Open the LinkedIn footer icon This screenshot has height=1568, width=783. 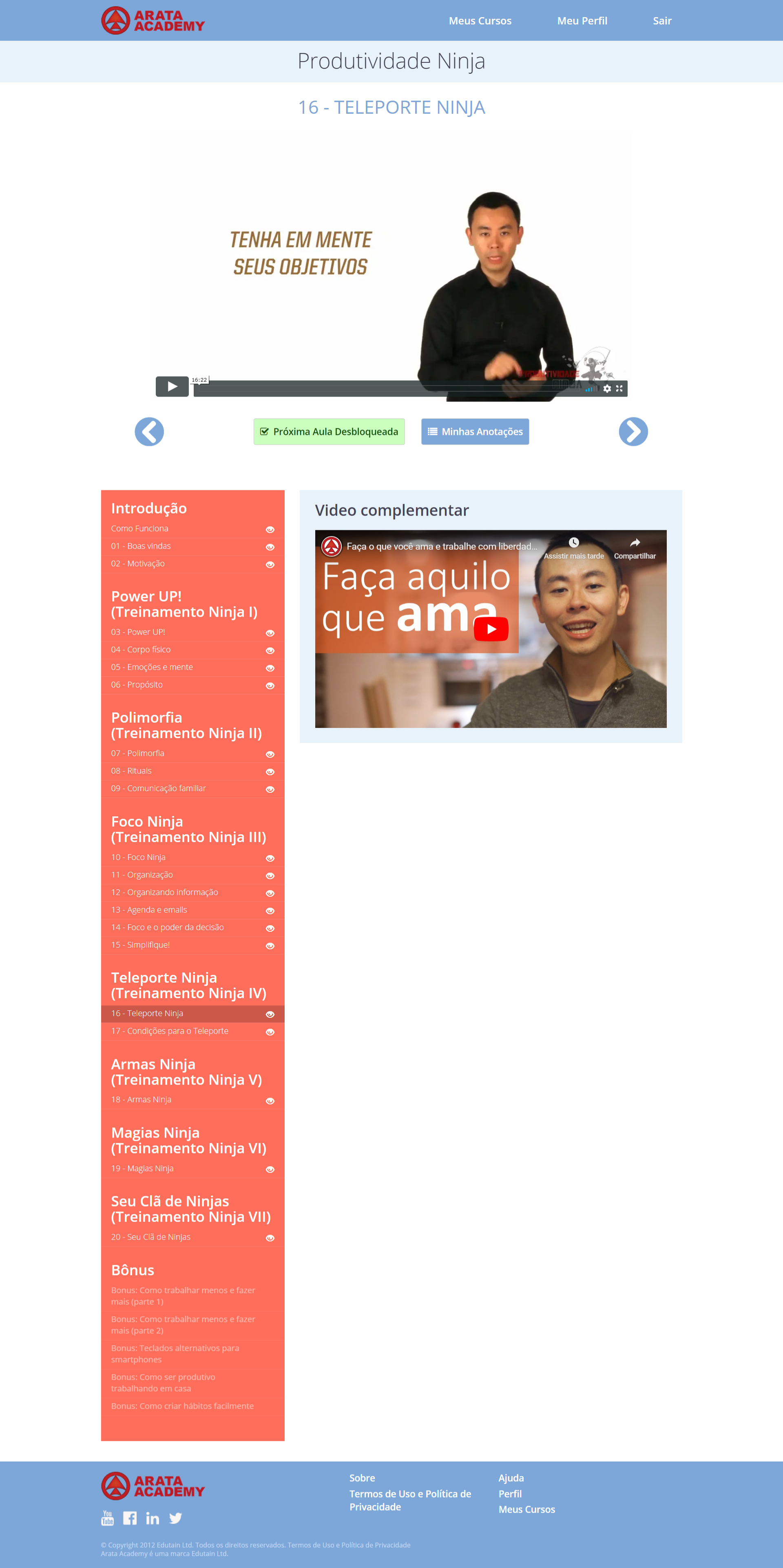152,1517
